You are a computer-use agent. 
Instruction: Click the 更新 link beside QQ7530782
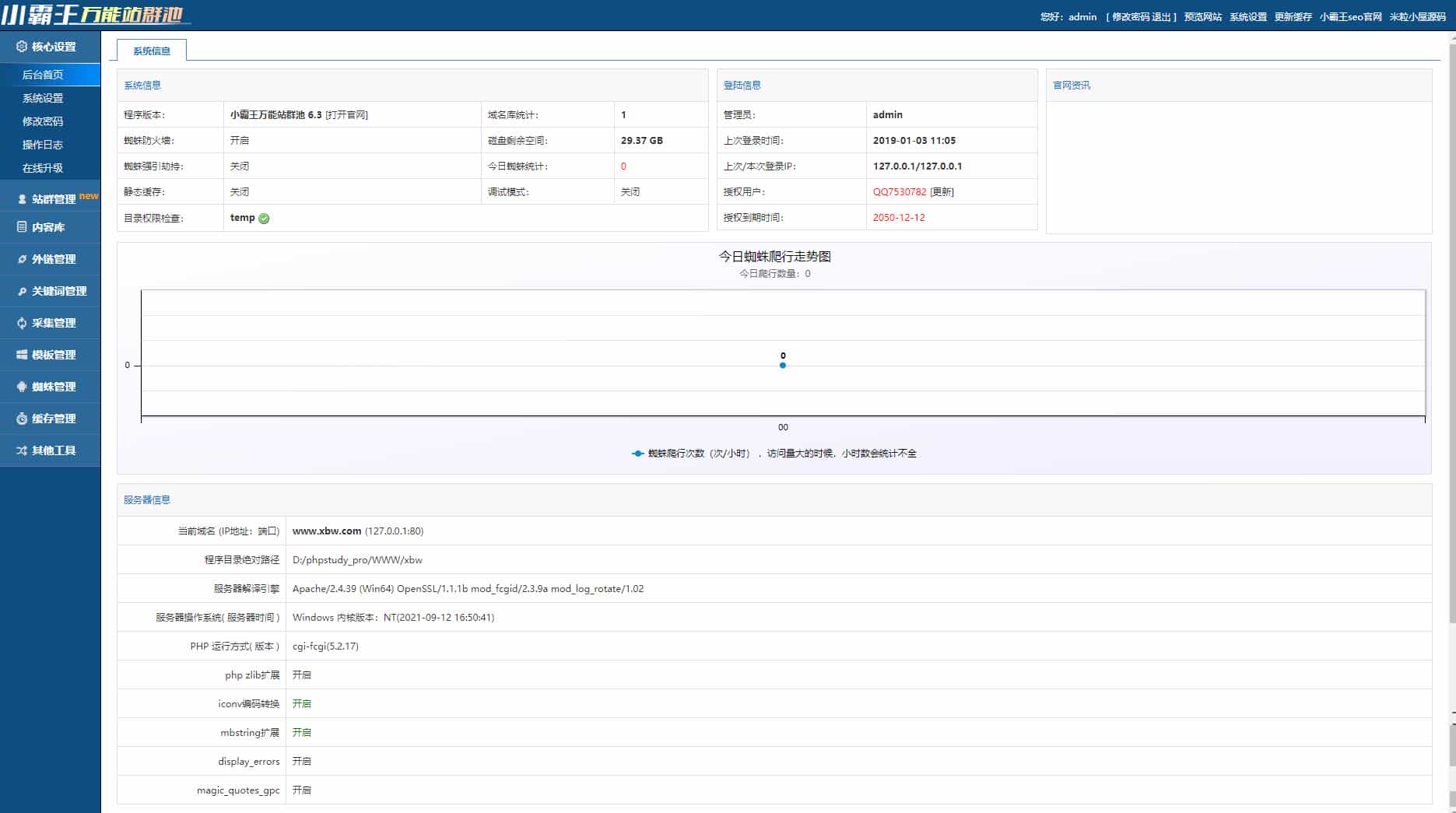coord(942,192)
